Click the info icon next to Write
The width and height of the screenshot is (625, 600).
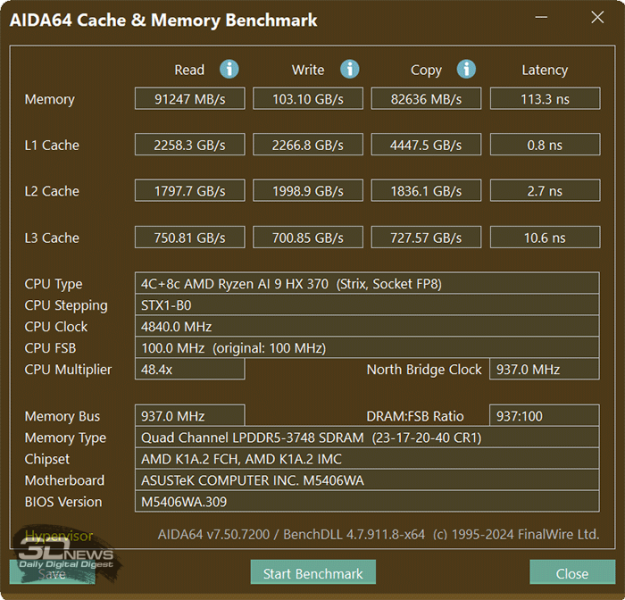pos(349,69)
